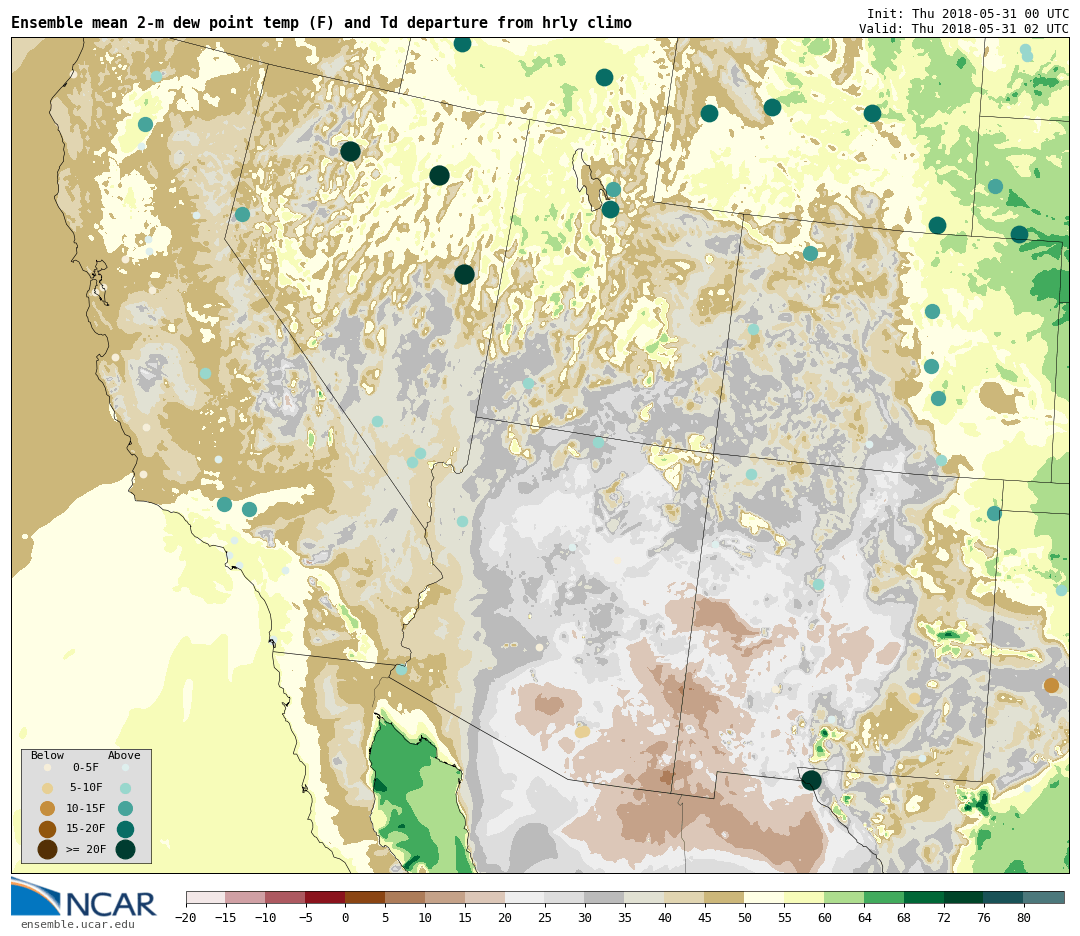The width and height of the screenshot is (1080, 936).
Task: Click the tan station dot in southern Arizona
Action: pos(582,731)
